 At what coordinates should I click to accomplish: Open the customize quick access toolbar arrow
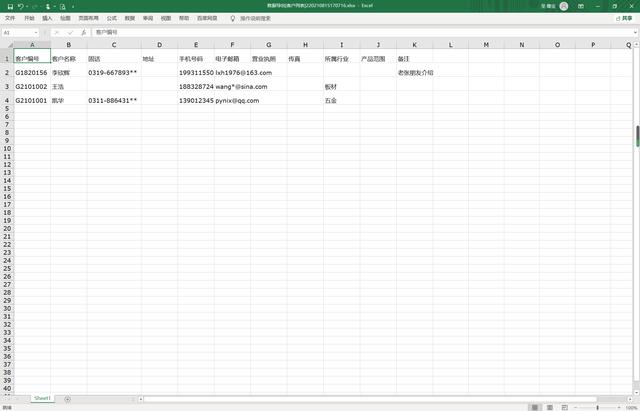(x=73, y=7)
